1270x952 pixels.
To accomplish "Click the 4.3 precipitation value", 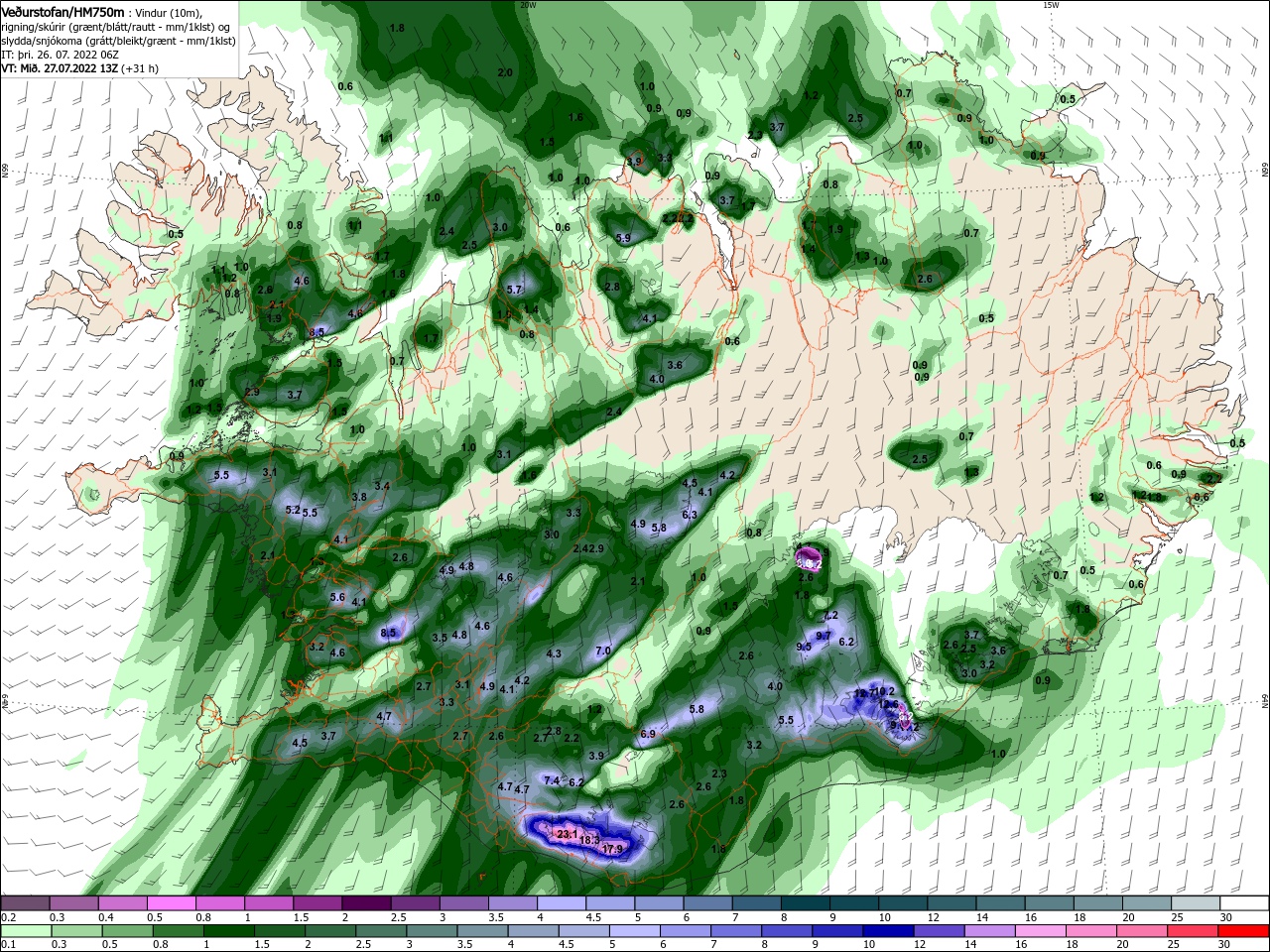I will (x=554, y=654).
